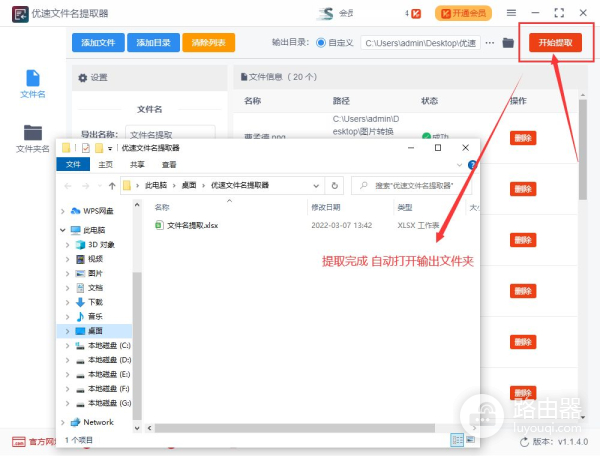
Task: Select 文档 in the navigation tree
Action: coord(95,288)
